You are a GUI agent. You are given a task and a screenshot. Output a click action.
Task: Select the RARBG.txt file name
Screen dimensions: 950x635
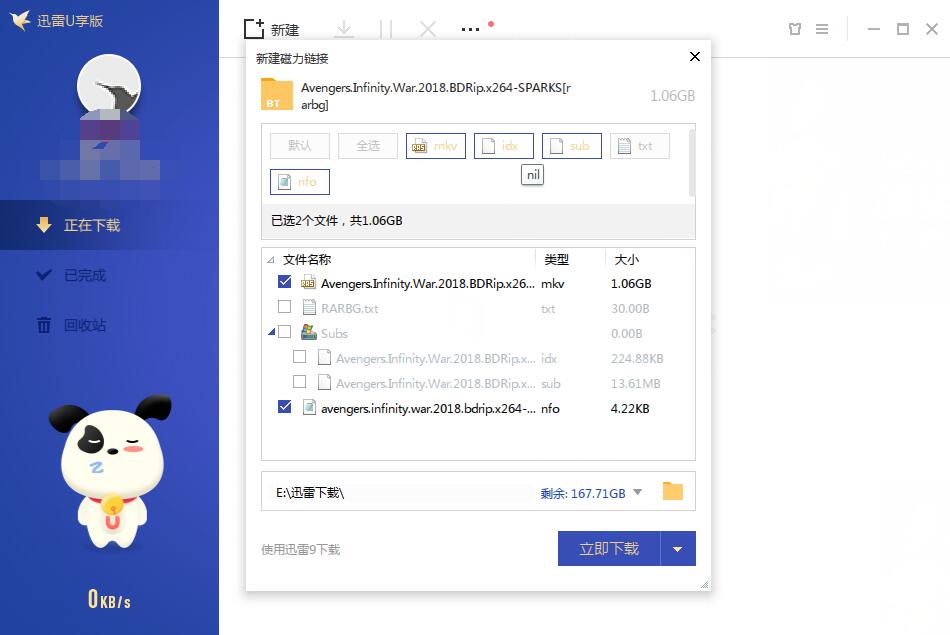tap(350, 308)
